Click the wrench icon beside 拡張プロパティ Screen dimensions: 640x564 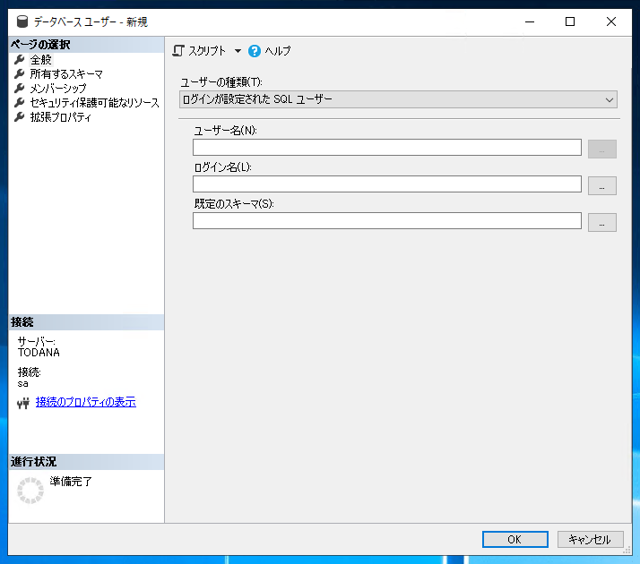19,118
